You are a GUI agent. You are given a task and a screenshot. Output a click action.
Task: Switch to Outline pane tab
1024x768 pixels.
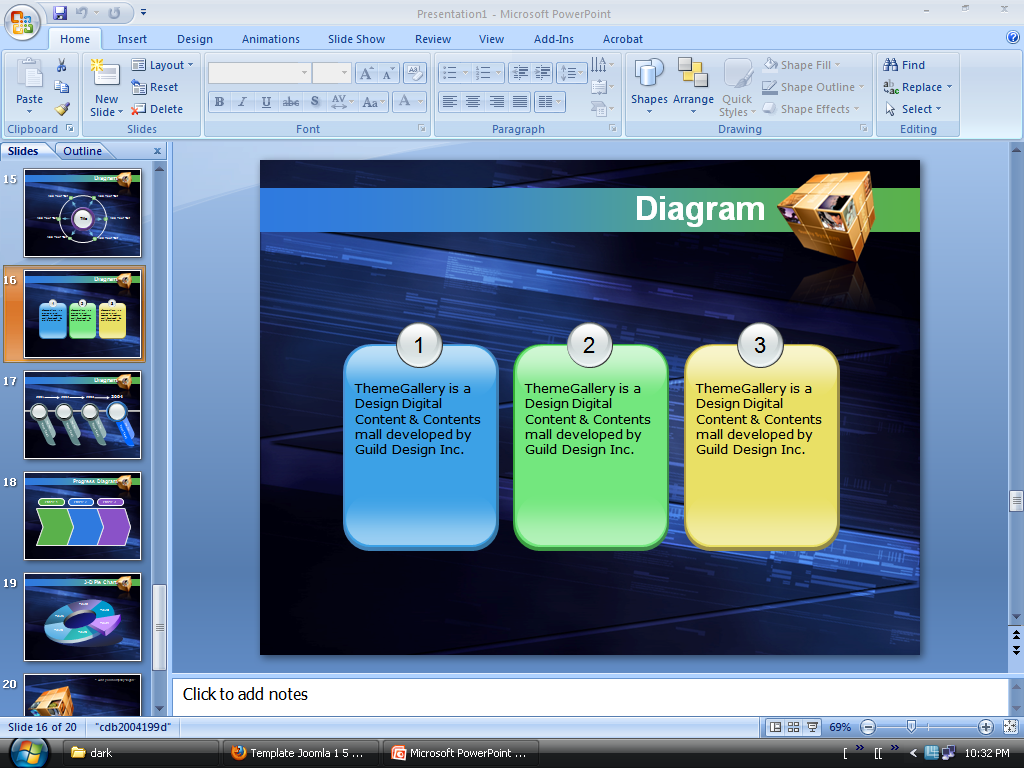point(82,151)
